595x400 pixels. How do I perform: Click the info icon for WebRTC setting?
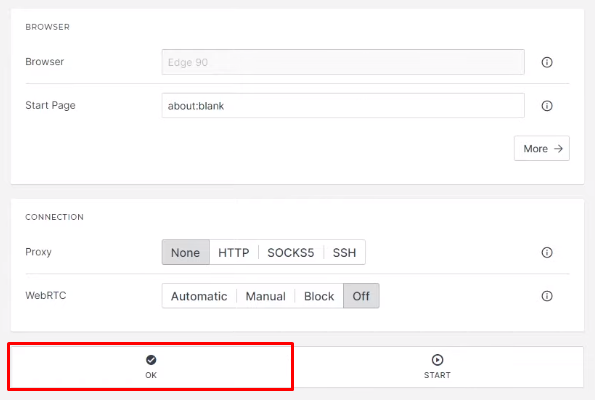546,296
